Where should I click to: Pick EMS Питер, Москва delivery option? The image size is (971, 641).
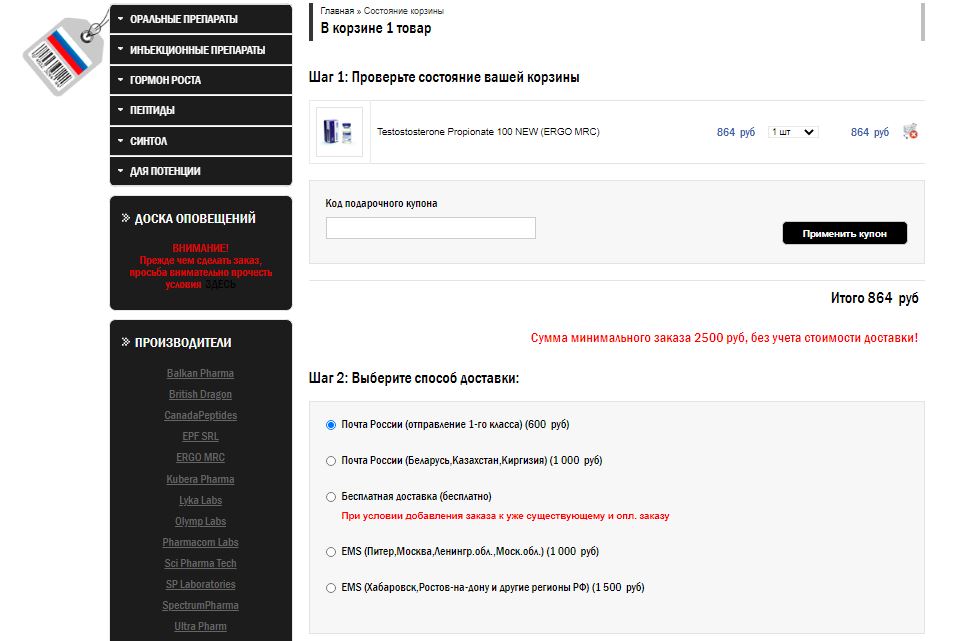tap(331, 552)
